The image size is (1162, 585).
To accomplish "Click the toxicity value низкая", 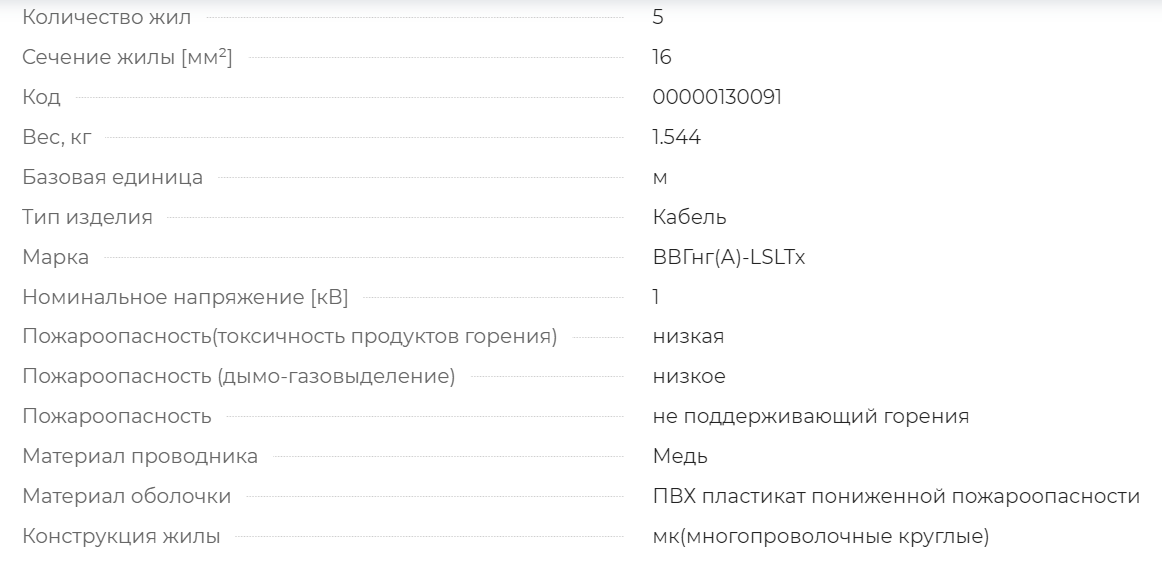I will (x=688, y=336).
